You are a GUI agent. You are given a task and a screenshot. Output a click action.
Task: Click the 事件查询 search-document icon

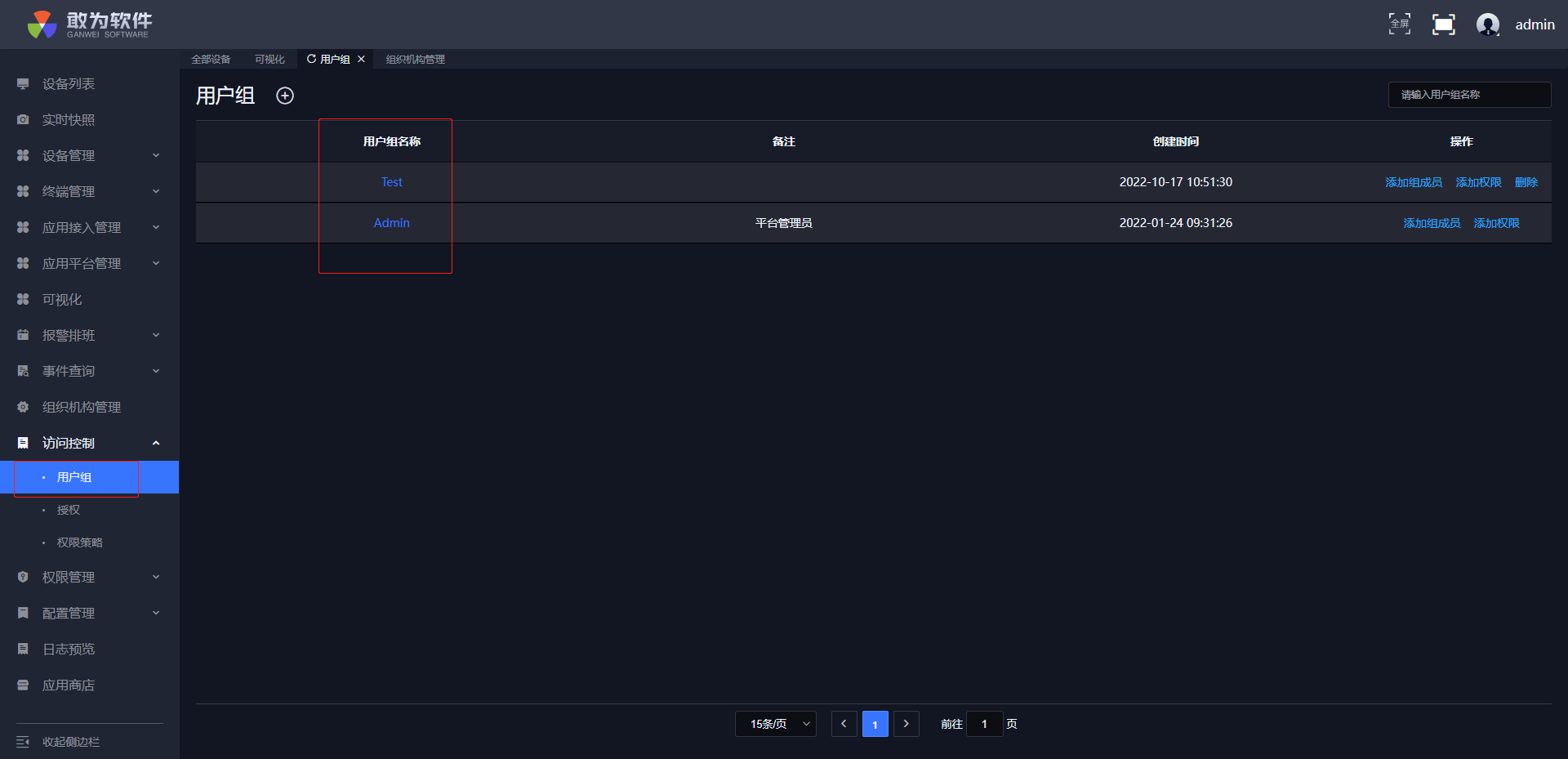tap(23, 372)
